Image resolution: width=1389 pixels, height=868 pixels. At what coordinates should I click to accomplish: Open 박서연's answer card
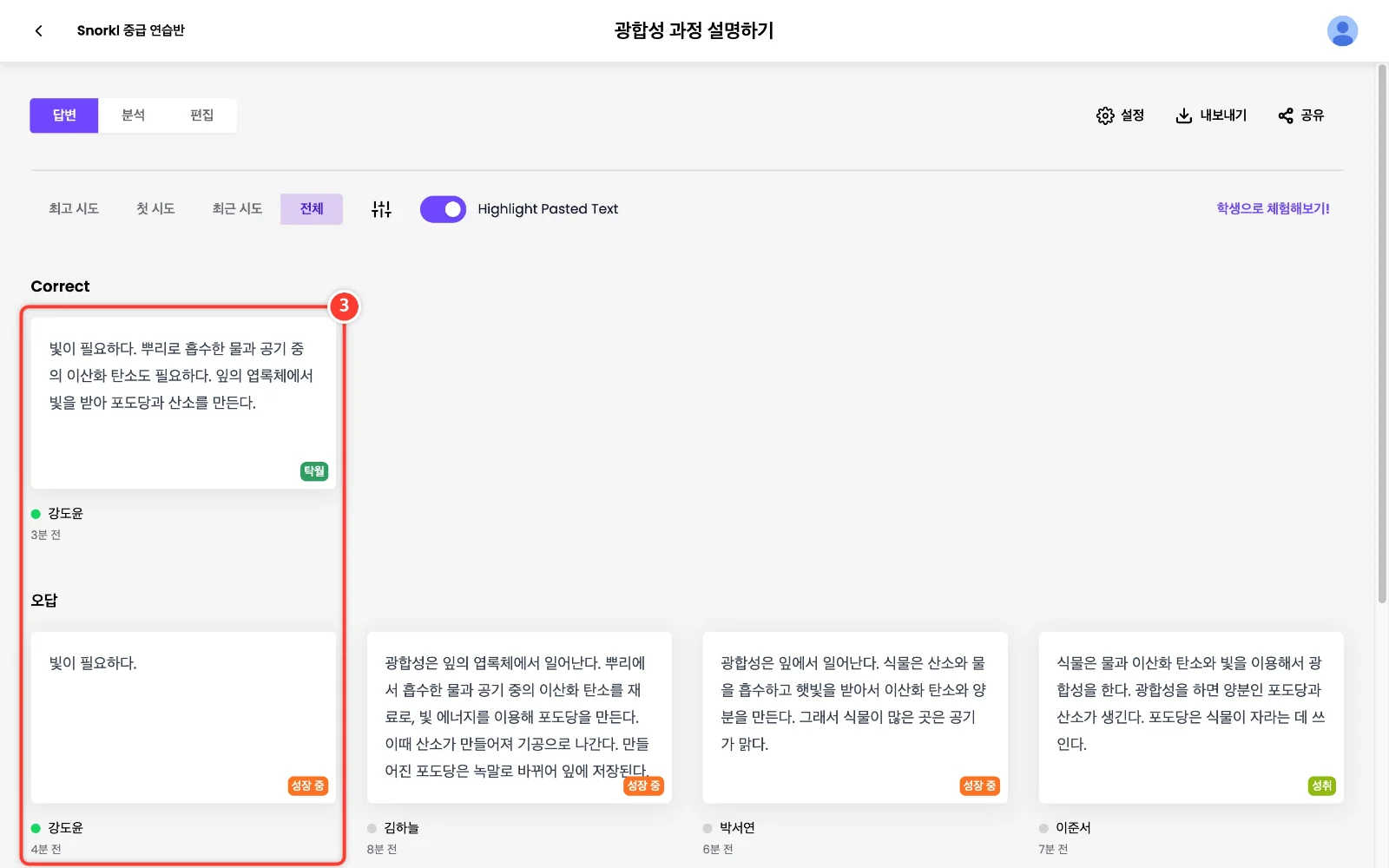pyautogui.click(x=855, y=717)
